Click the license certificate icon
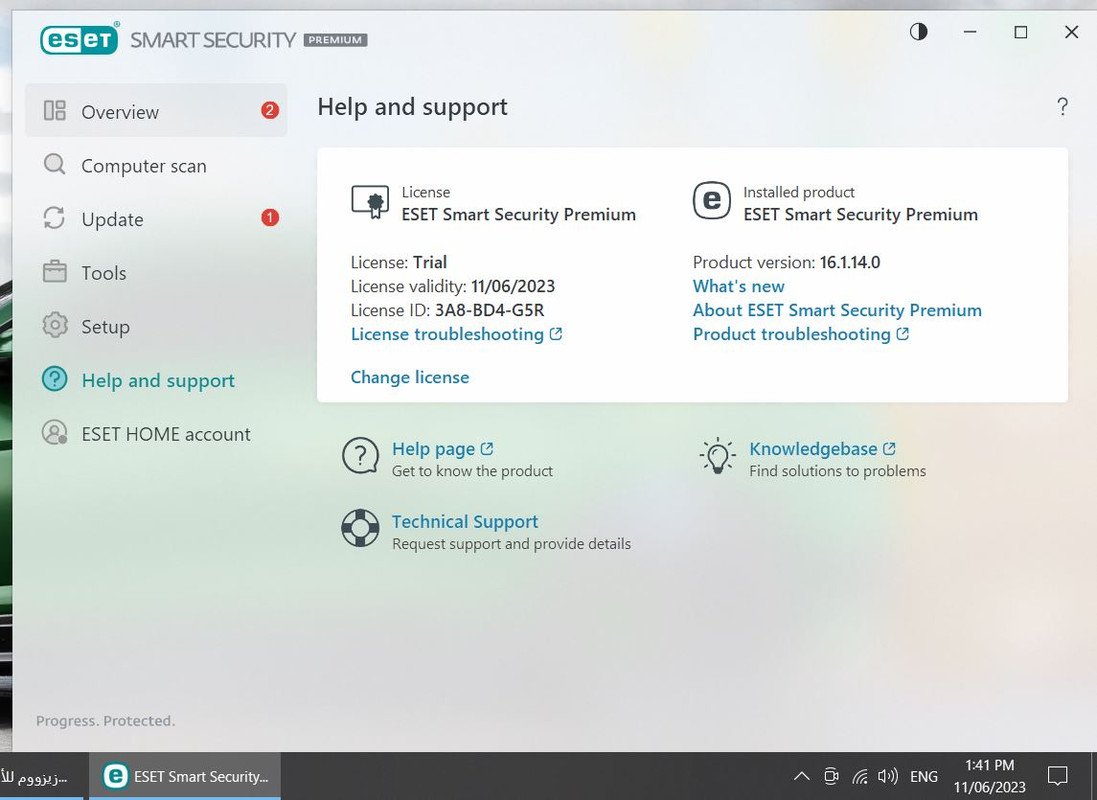1097x800 pixels. click(x=370, y=202)
